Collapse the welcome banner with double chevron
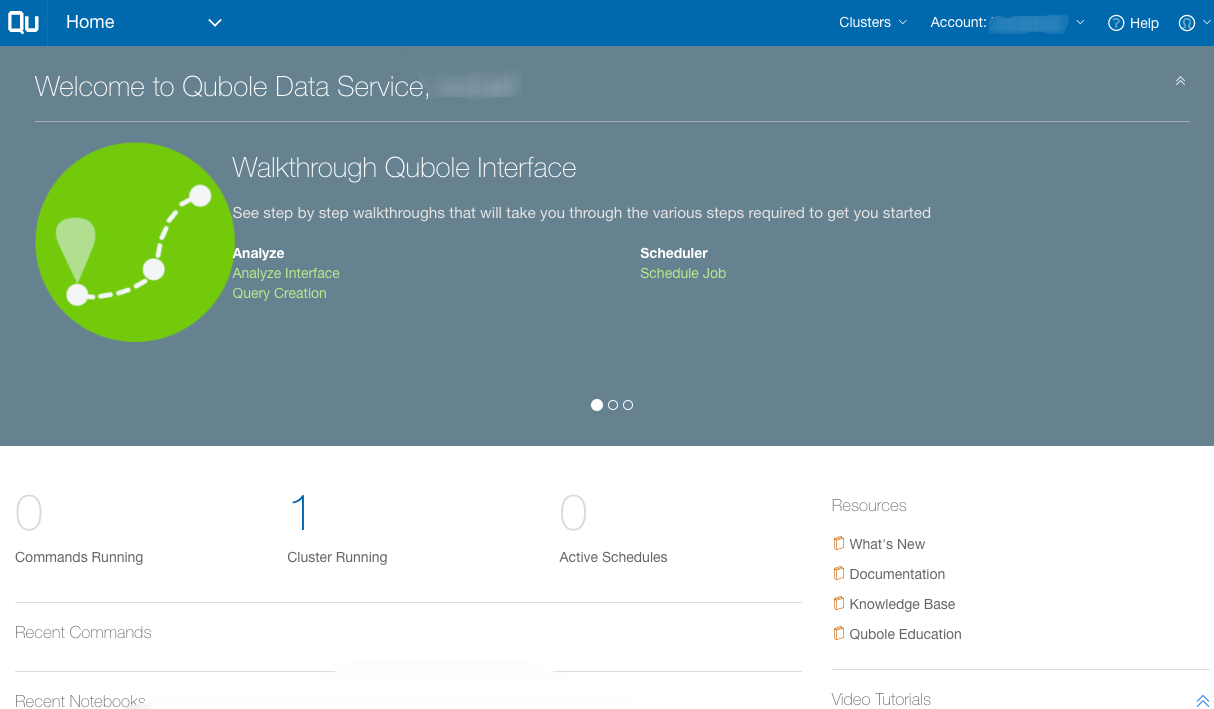The width and height of the screenshot is (1214, 709). tap(1180, 81)
